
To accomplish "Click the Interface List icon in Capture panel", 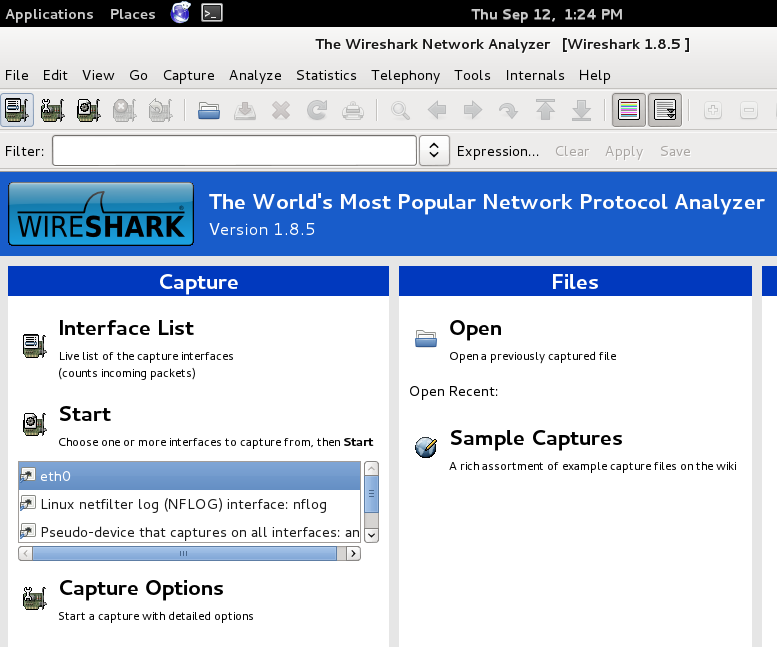I will coord(33,345).
